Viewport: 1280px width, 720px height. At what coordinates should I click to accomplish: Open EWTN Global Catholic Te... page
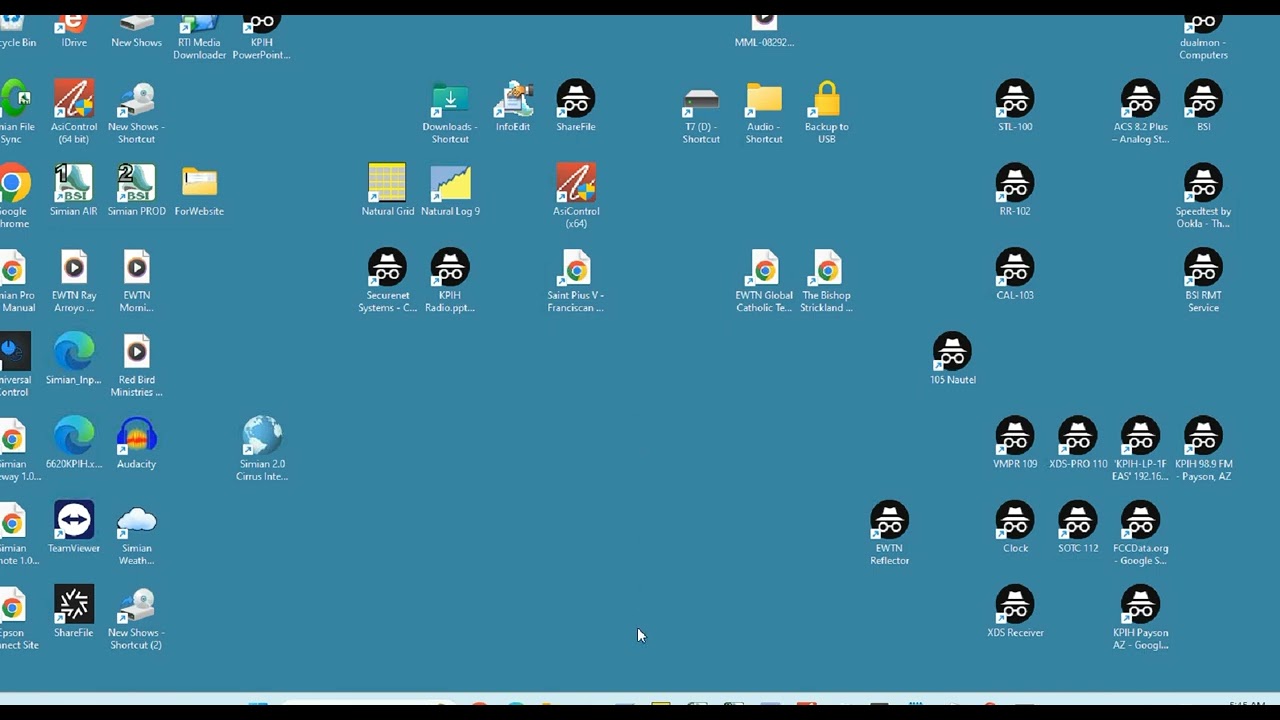[x=764, y=281]
